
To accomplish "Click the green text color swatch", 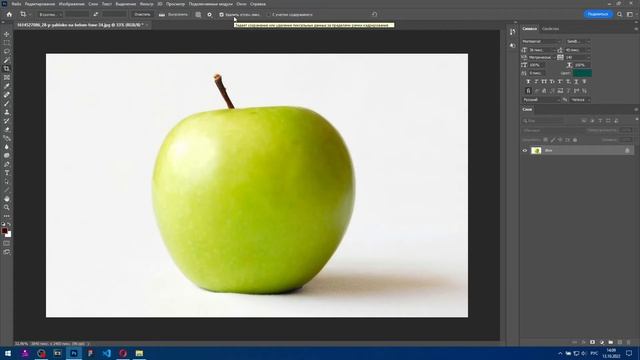I will (582, 73).
